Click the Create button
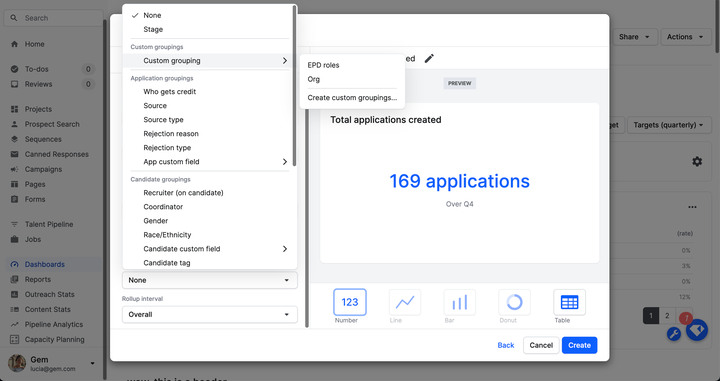Screen dimensions: 720x381 579,345
